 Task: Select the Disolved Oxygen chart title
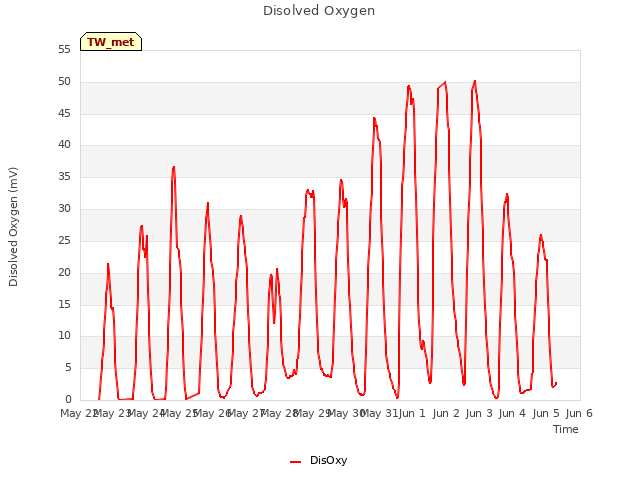point(319,11)
